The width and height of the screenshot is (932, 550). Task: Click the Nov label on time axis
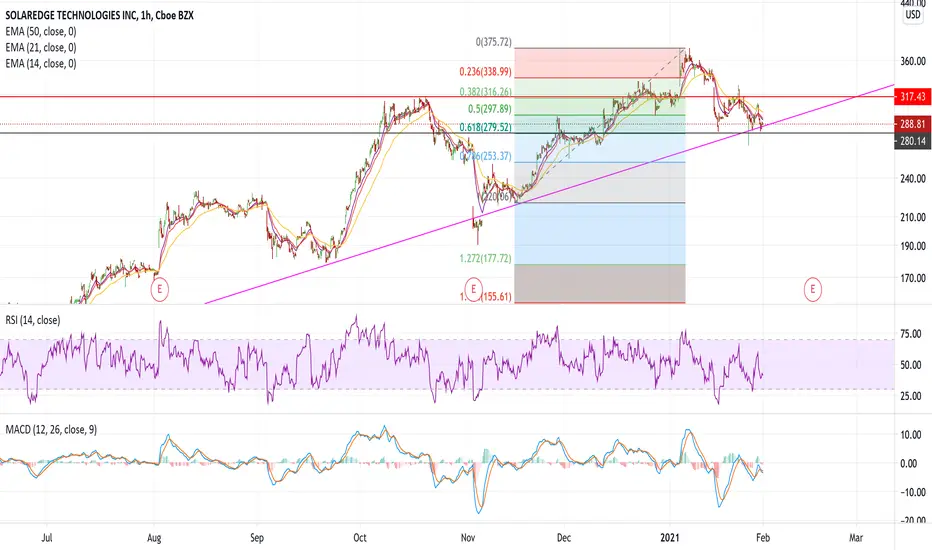tap(468, 538)
